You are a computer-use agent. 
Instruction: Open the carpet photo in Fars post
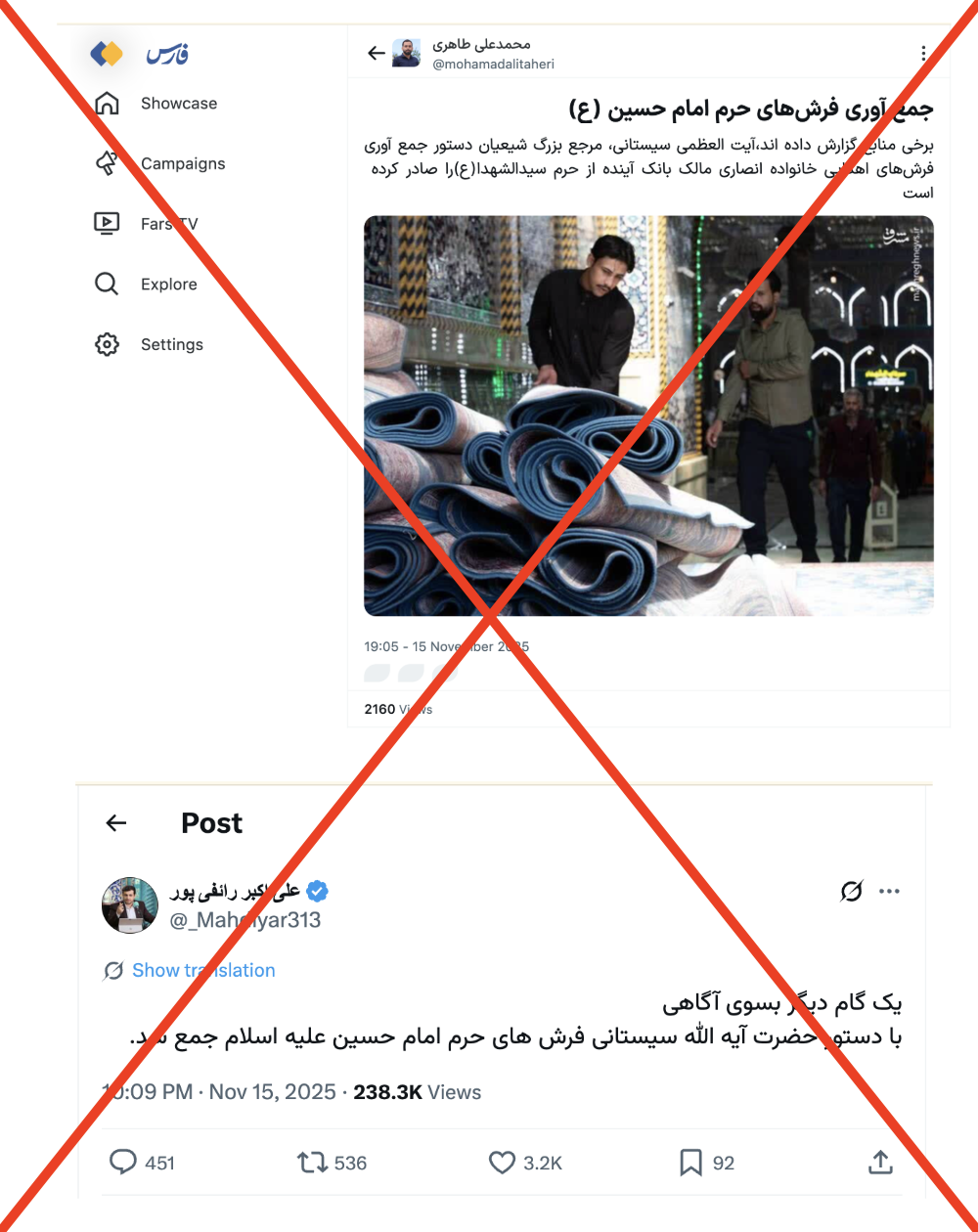point(648,416)
